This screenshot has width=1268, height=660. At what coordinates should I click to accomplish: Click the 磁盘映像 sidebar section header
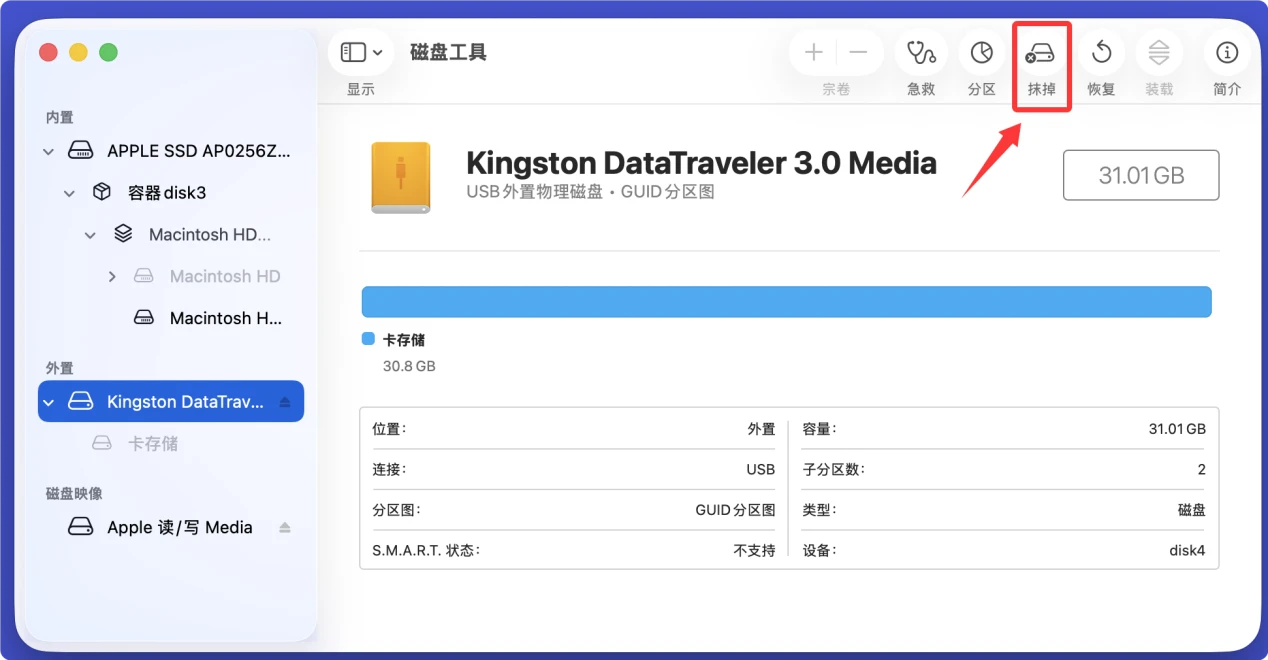pyautogui.click(x=74, y=493)
